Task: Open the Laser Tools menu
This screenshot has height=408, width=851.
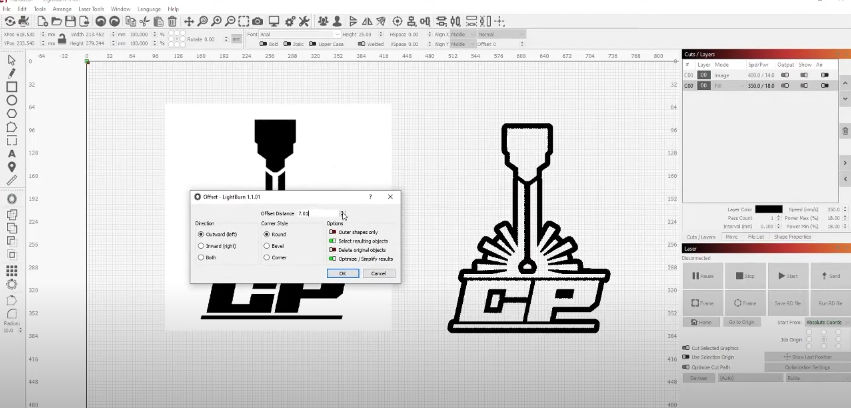Action: tap(91, 9)
